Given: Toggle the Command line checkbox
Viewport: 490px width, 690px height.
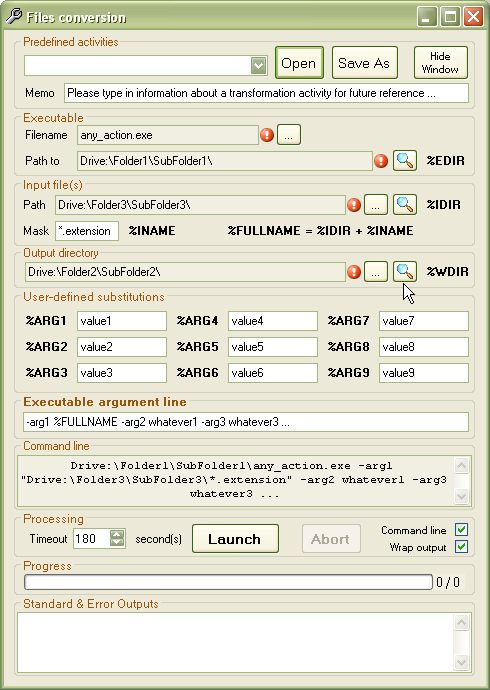Looking at the screenshot, I should click(x=461, y=530).
